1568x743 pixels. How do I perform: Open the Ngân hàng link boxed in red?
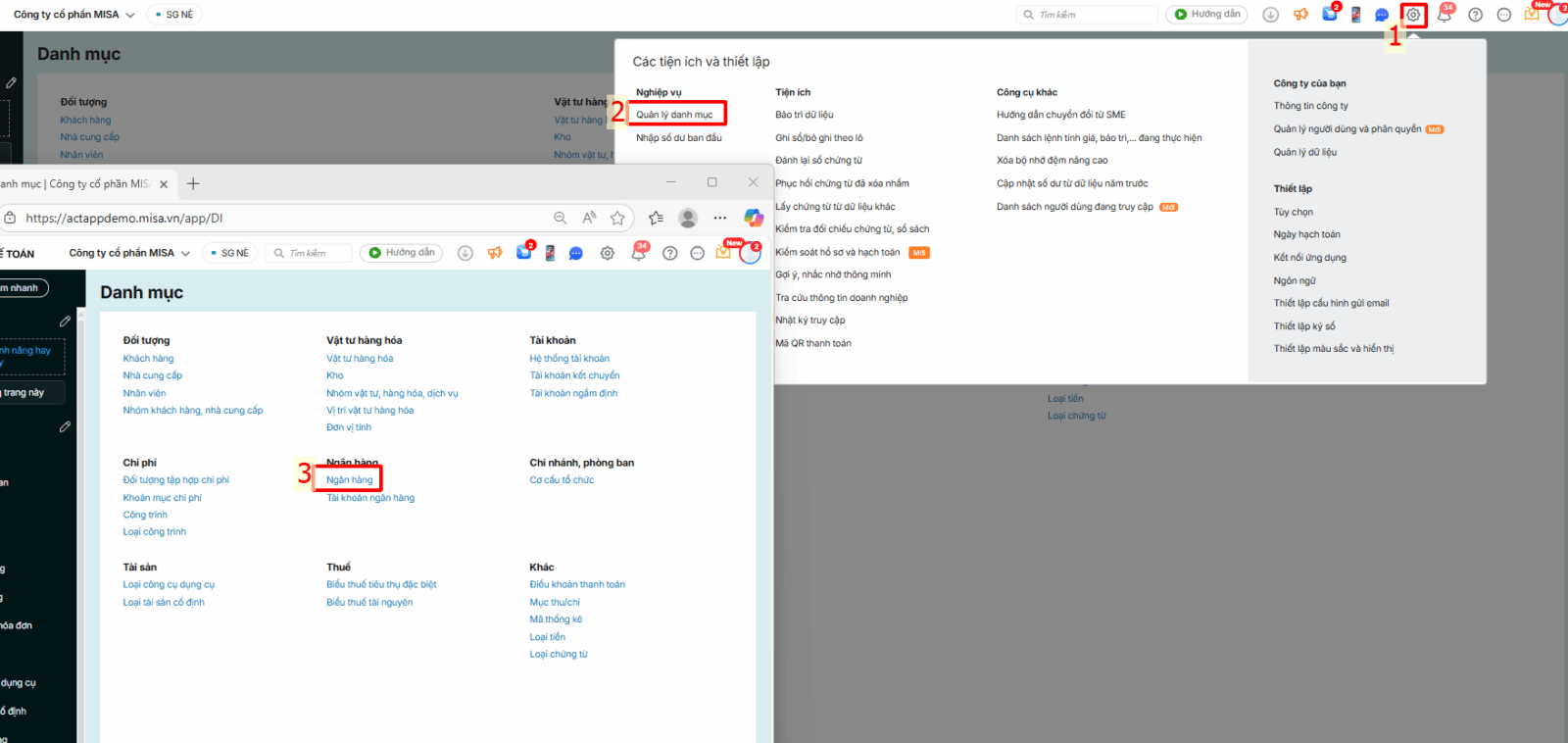click(350, 479)
